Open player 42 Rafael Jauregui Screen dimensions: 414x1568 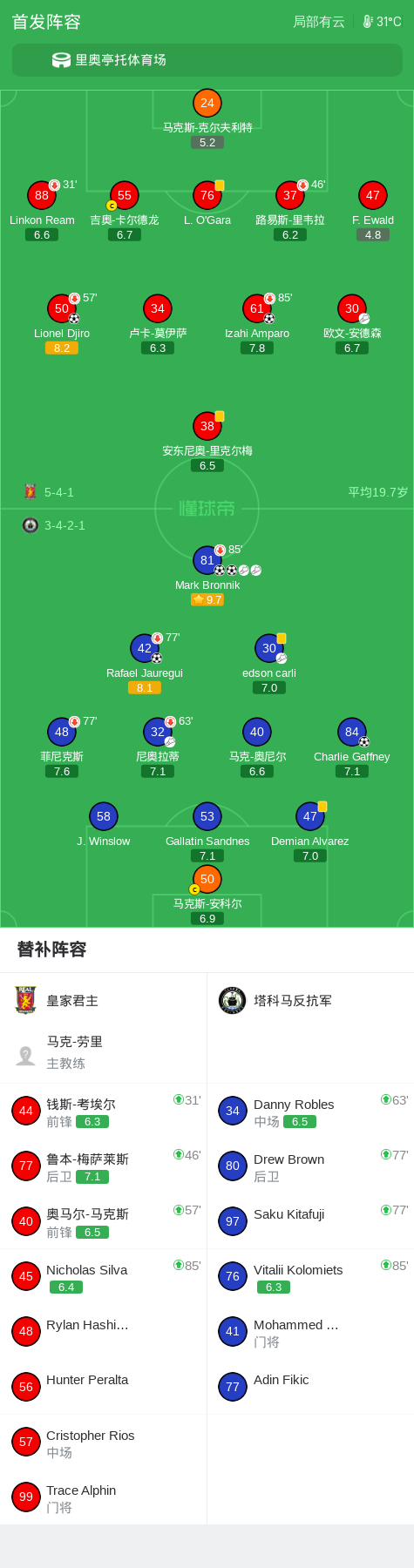coord(145,648)
